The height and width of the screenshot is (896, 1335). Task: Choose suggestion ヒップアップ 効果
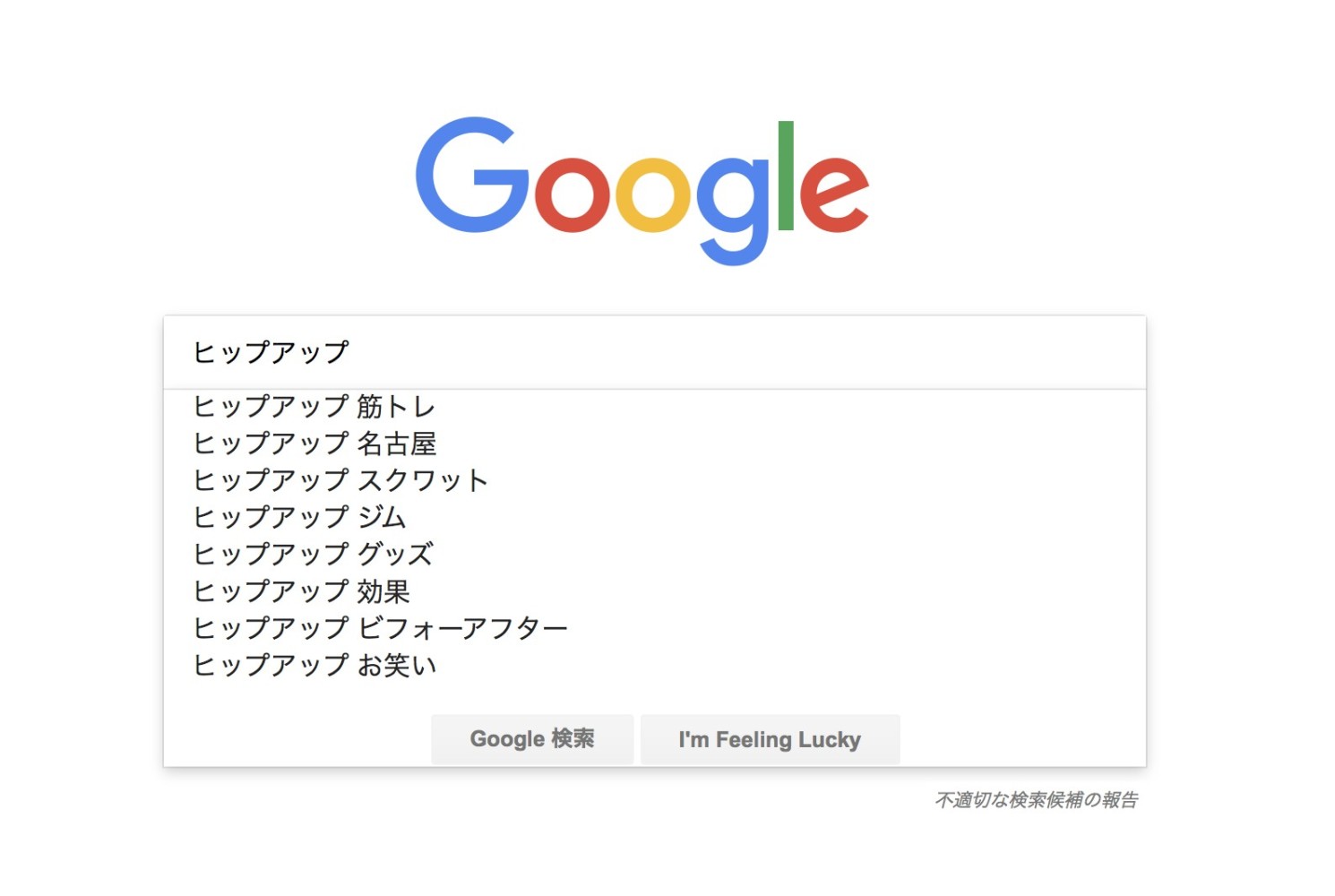coord(654,591)
